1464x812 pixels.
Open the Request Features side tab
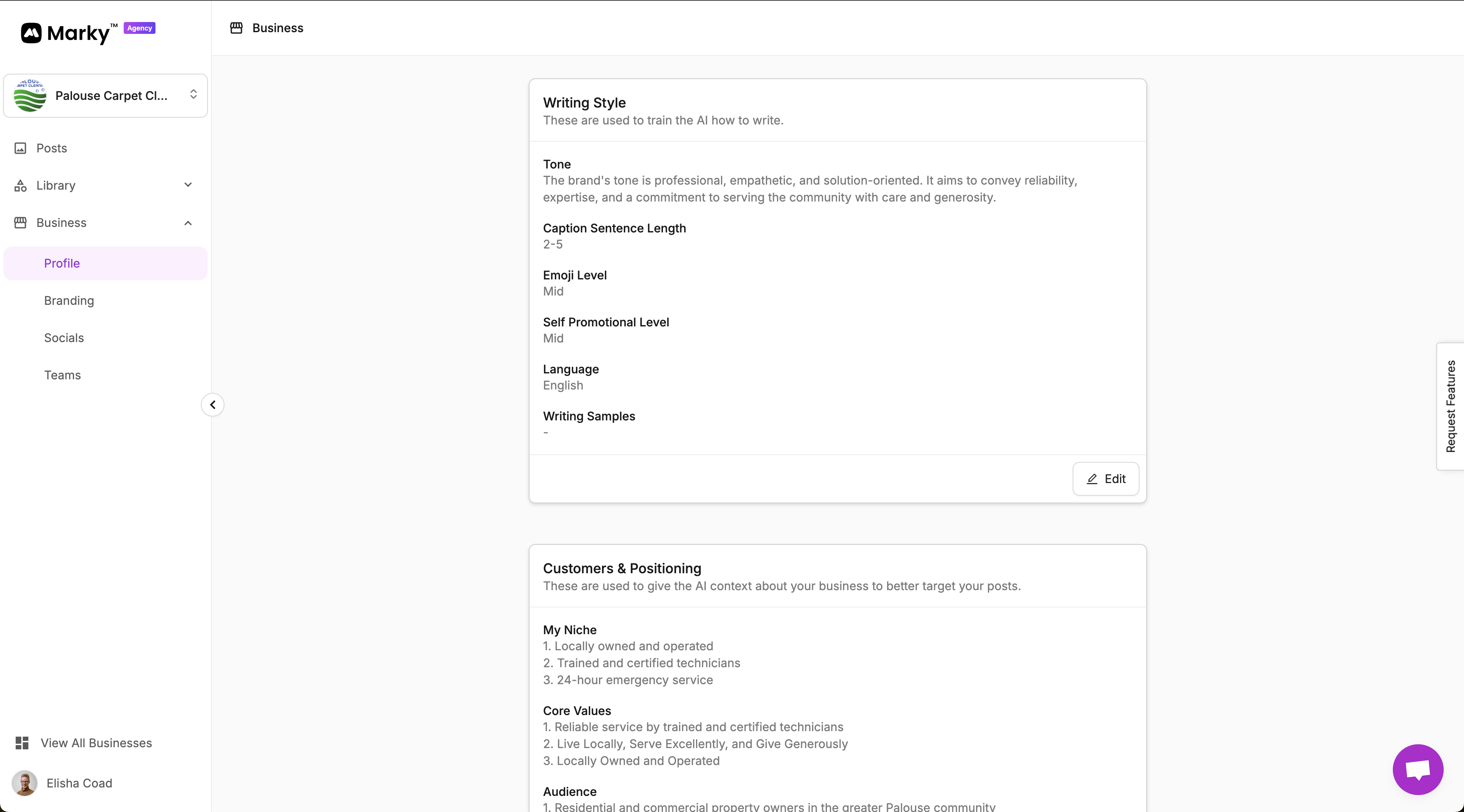coord(1450,406)
